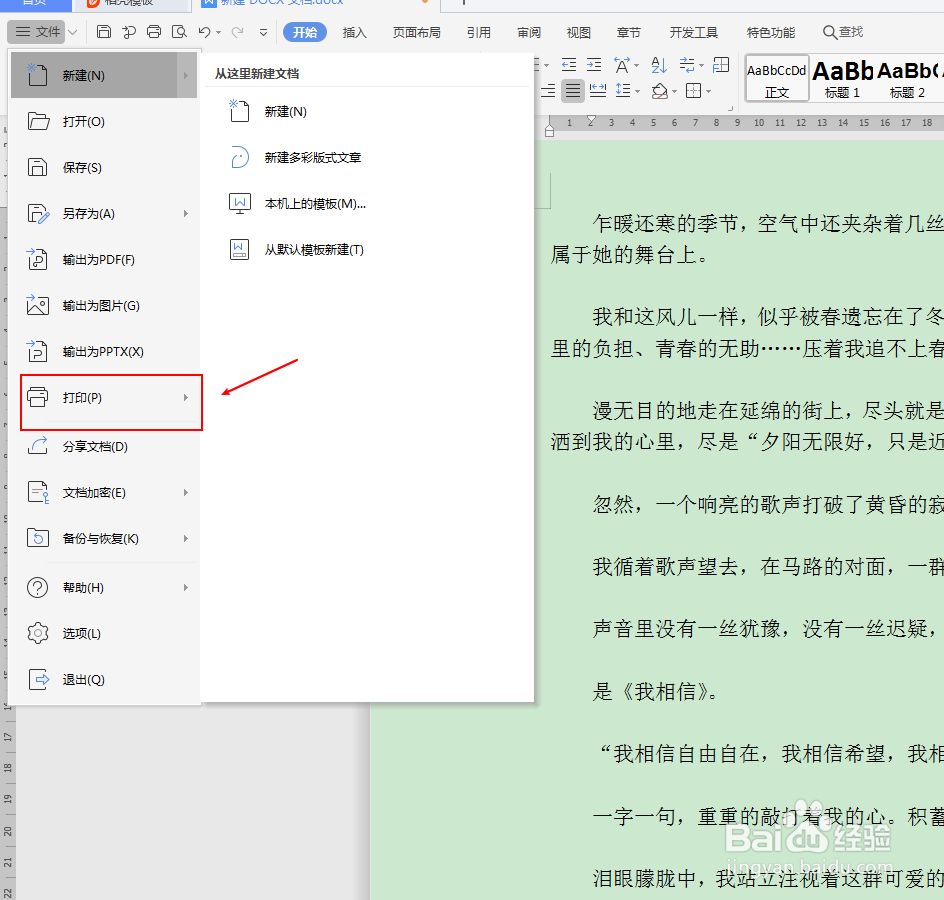The height and width of the screenshot is (900, 944).
Task: Click the Decrease Indent icon
Action: pos(570,65)
